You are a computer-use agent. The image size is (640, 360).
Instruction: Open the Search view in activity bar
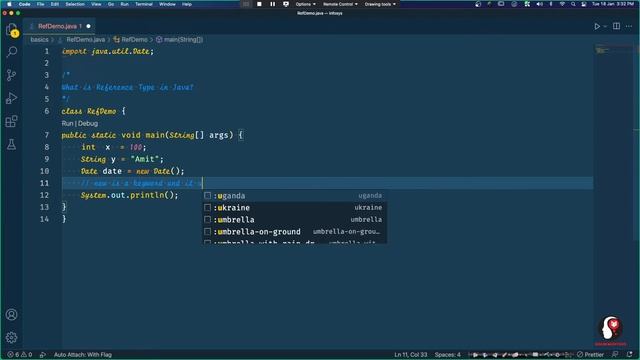pos(12,52)
